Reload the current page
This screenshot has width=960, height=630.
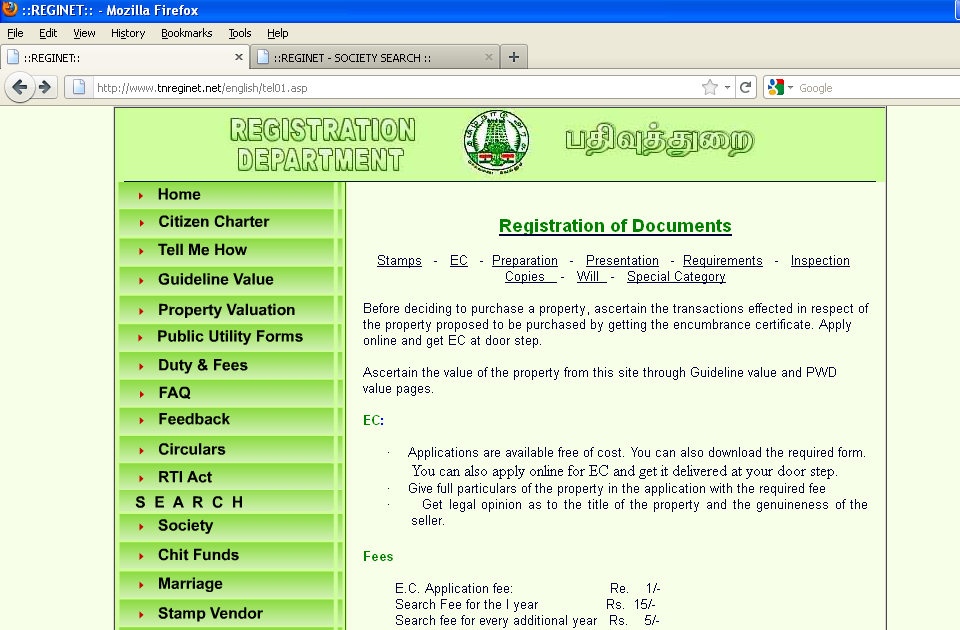click(746, 87)
